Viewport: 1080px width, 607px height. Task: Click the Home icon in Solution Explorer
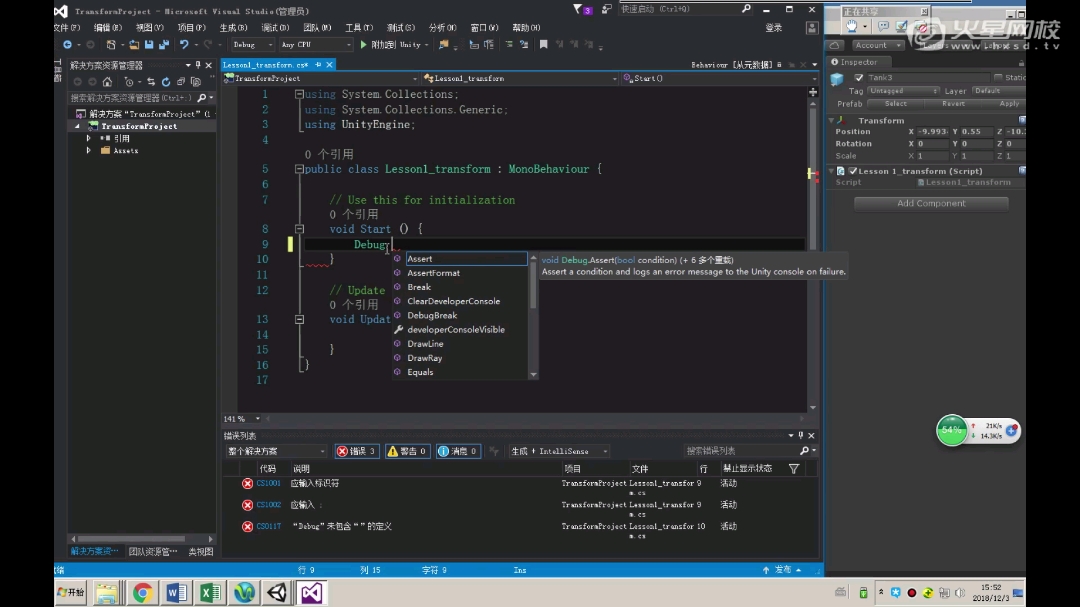click(107, 81)
